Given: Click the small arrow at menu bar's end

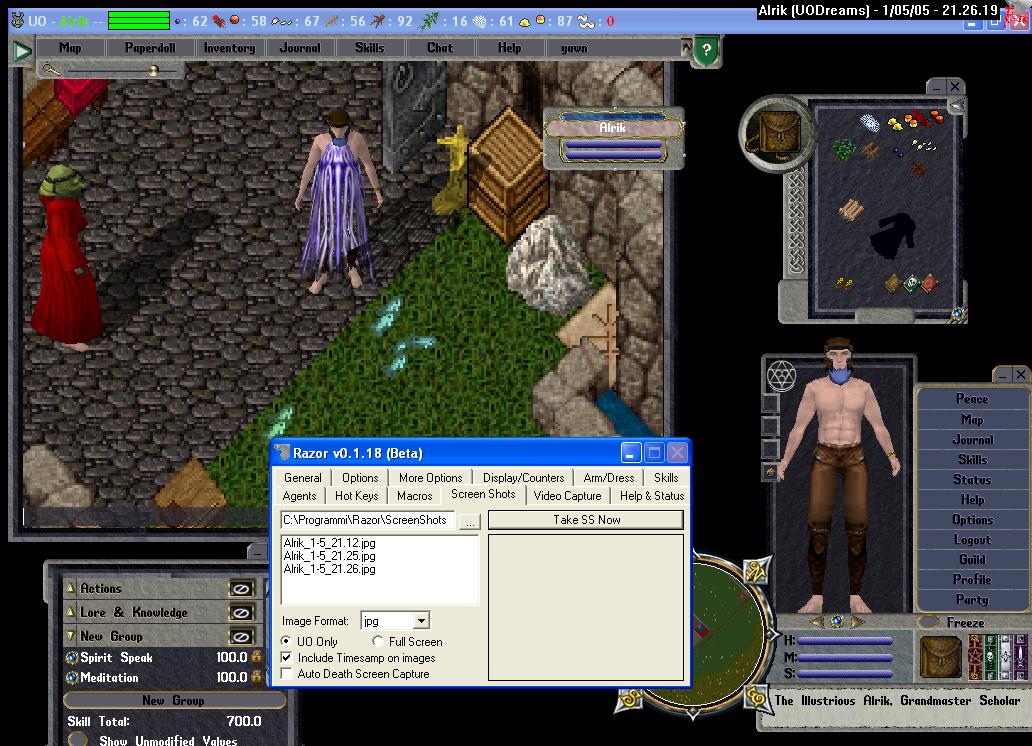Looking at the screenshot, I should (686, 47).
